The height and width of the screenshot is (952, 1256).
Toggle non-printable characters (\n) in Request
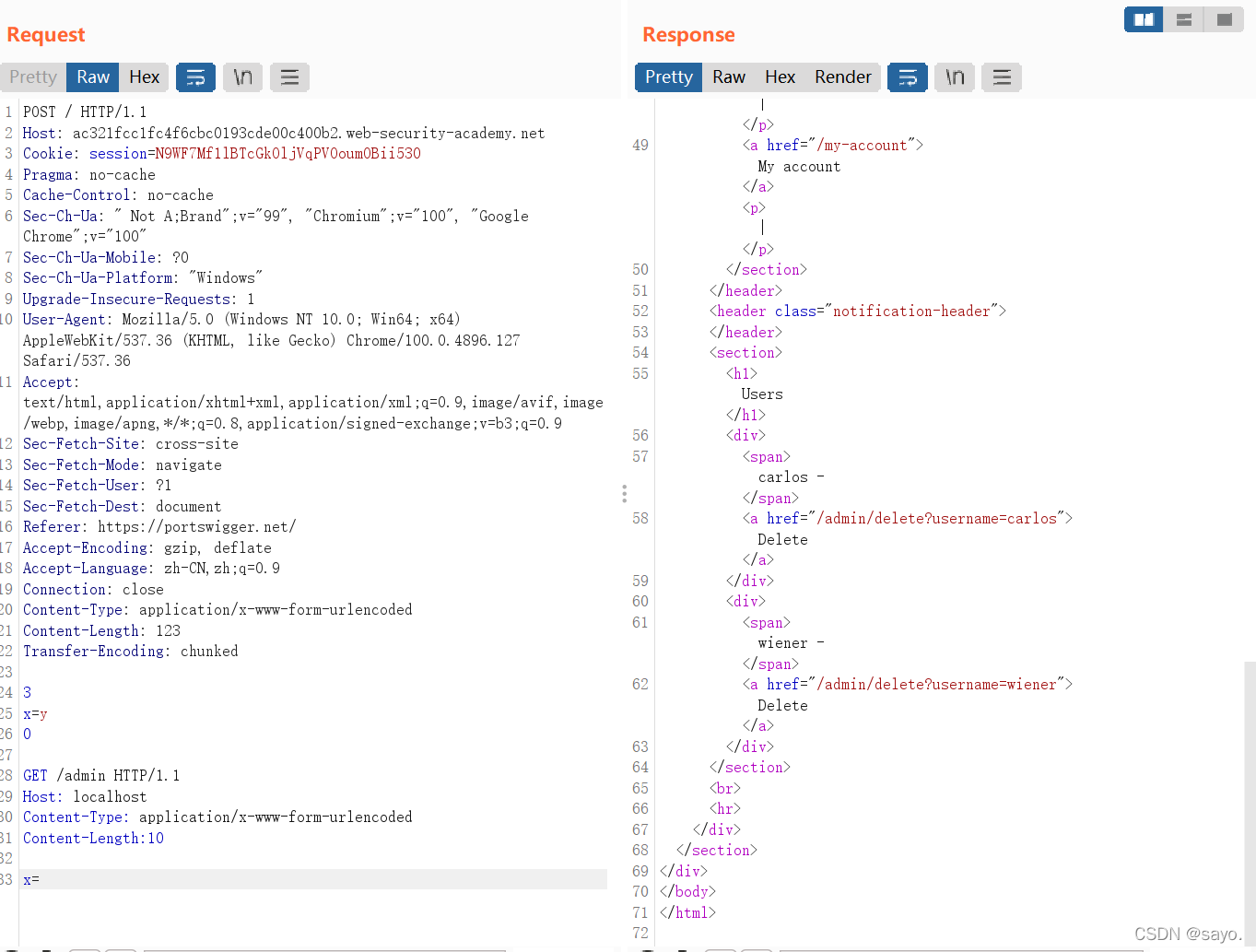(242, 77)
